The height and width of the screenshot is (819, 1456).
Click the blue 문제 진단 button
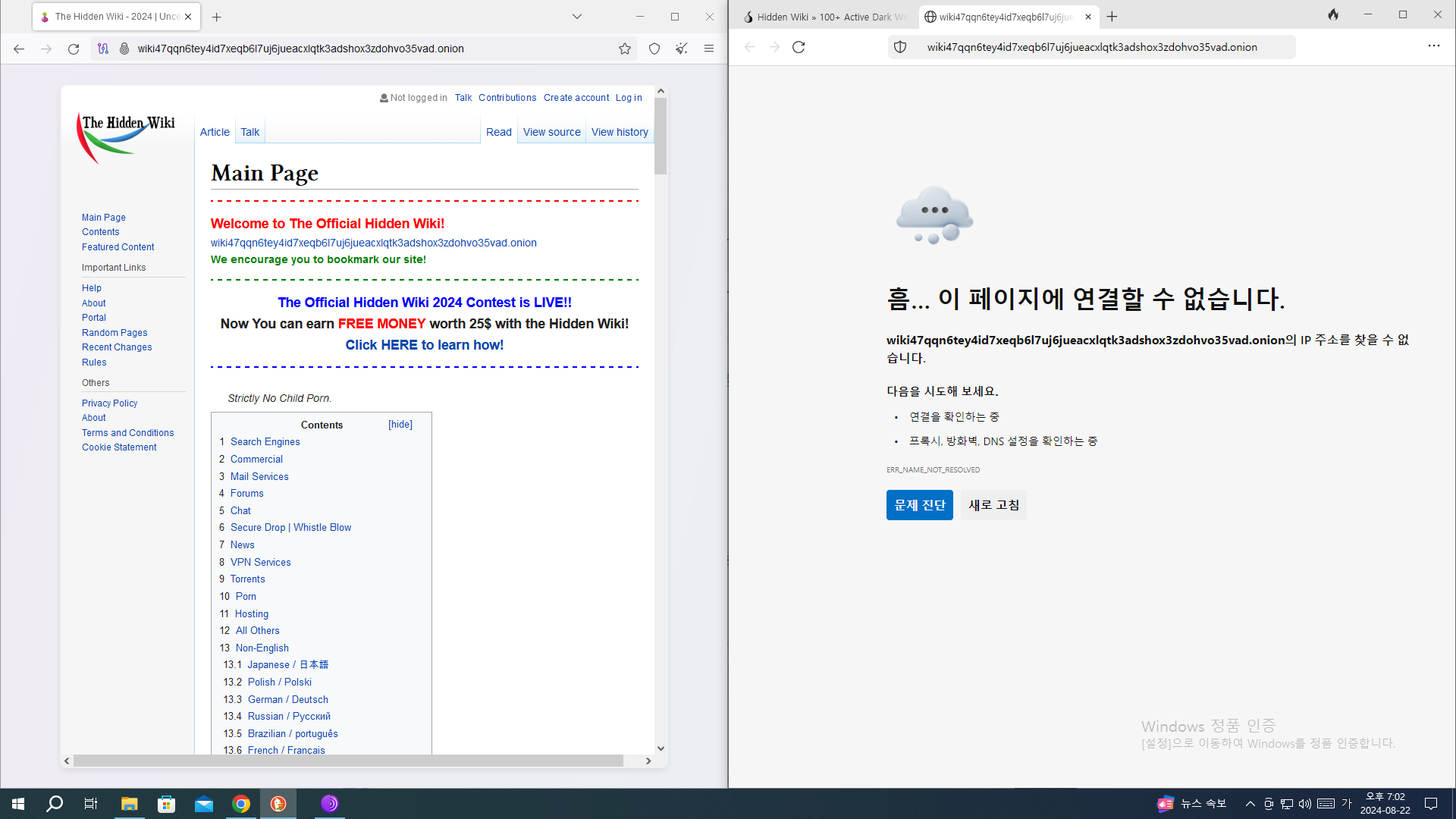pyautogui.click(x=919, y=505)
